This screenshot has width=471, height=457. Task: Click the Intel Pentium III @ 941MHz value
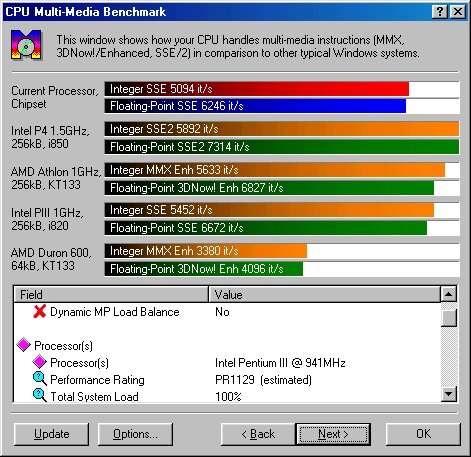tap(280, 363)
